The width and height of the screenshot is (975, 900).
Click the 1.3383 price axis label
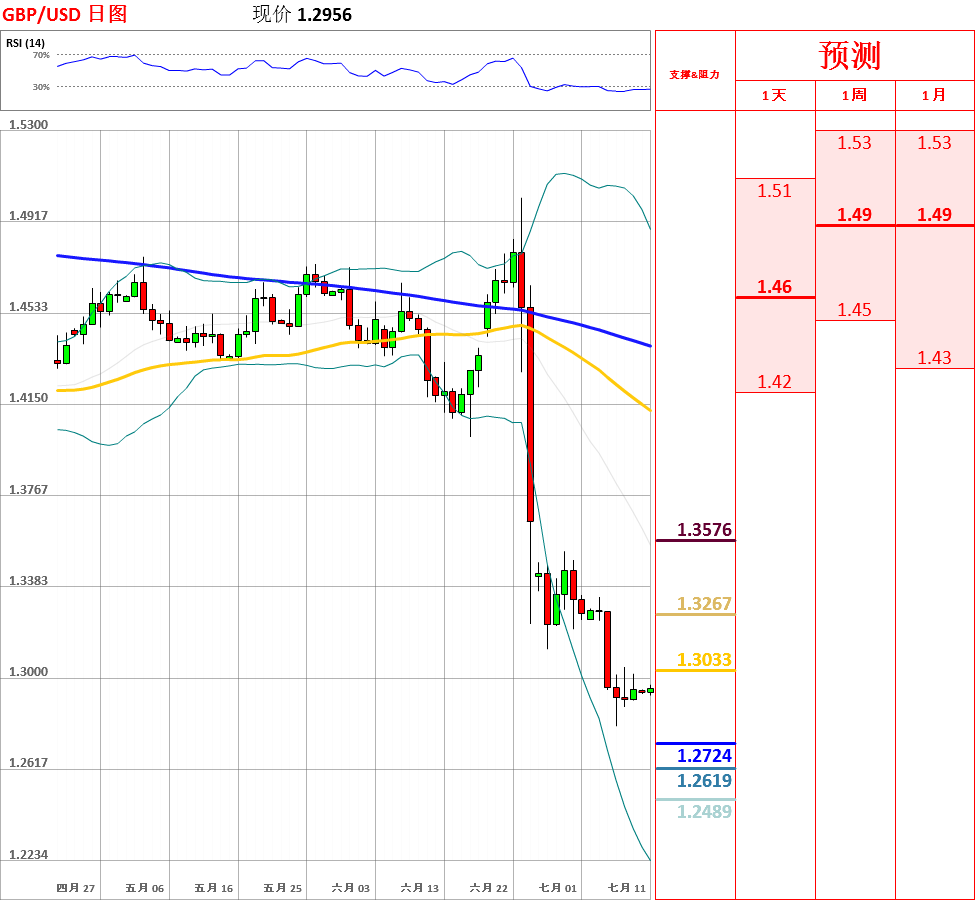(29, 580)
